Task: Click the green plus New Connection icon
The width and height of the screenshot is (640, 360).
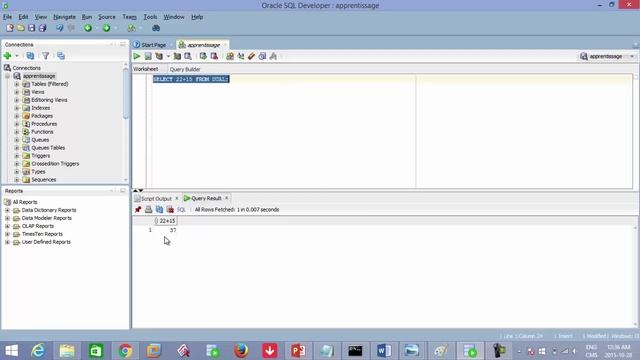Action: pyautogui.click(x=7, y=56)
